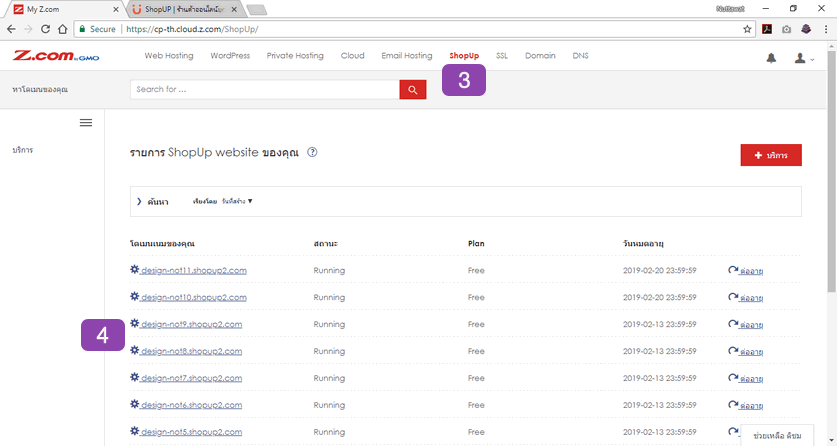Screen dimensions: 837x446
Task: Go back with browser back arrow
Action: pyautogui.click(x=11, y=29)
